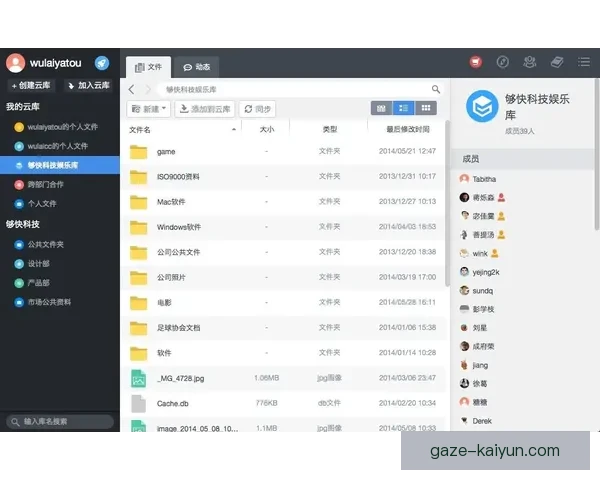
Task: Open wulaioc的个人文件 library
Action: [x=60, y=146]
